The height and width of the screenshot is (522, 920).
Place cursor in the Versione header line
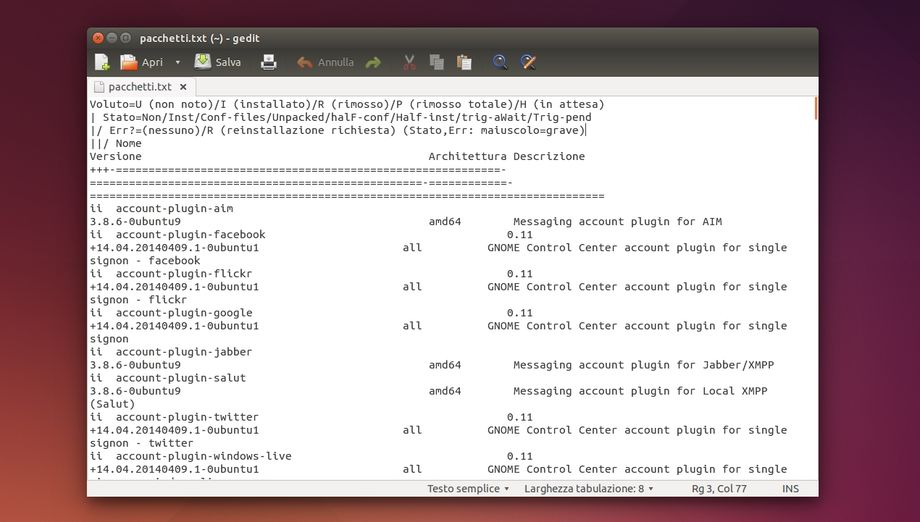[116, 156]
